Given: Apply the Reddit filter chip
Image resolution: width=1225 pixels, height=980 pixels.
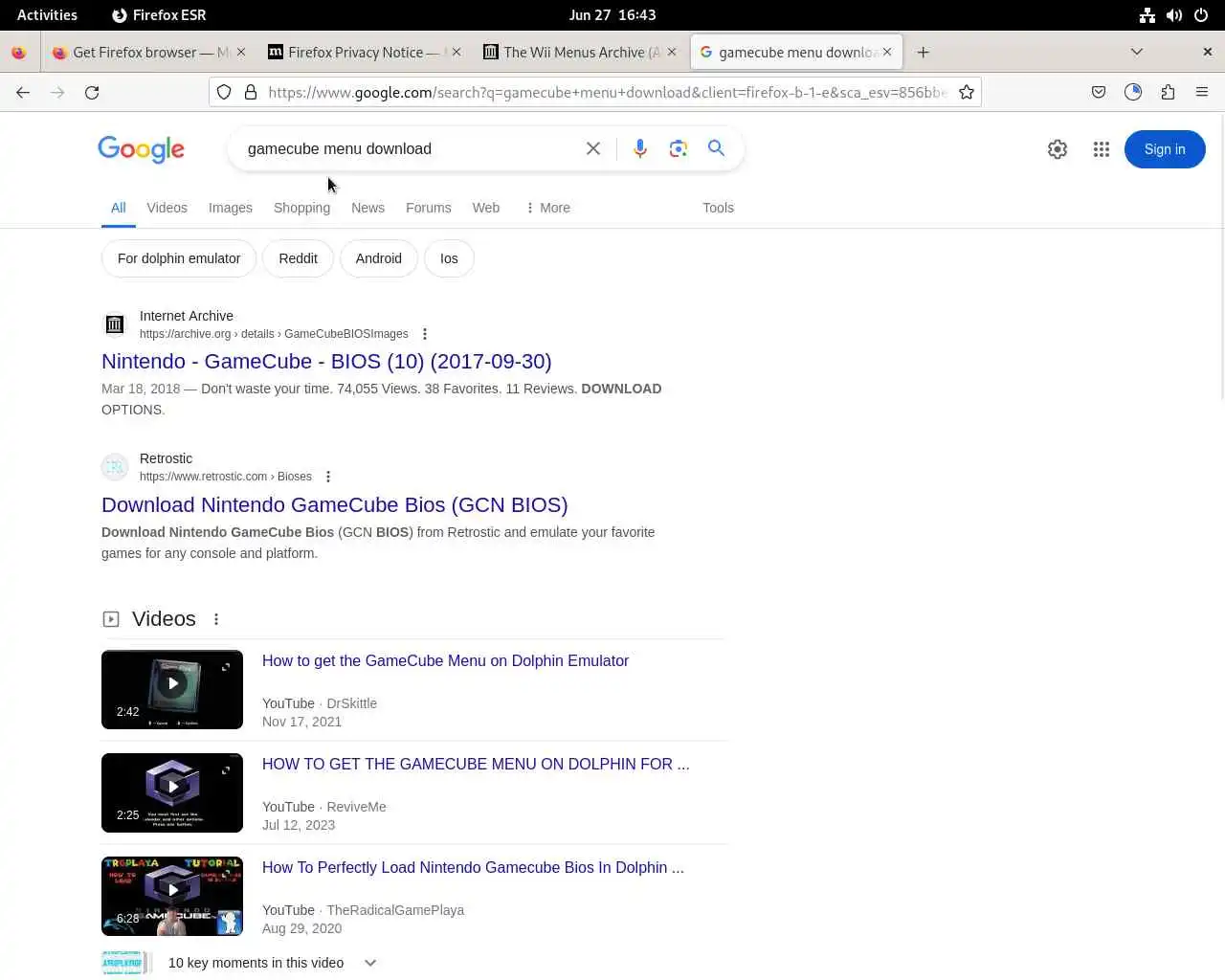Looking at the screenshot, I should (298, 258).
